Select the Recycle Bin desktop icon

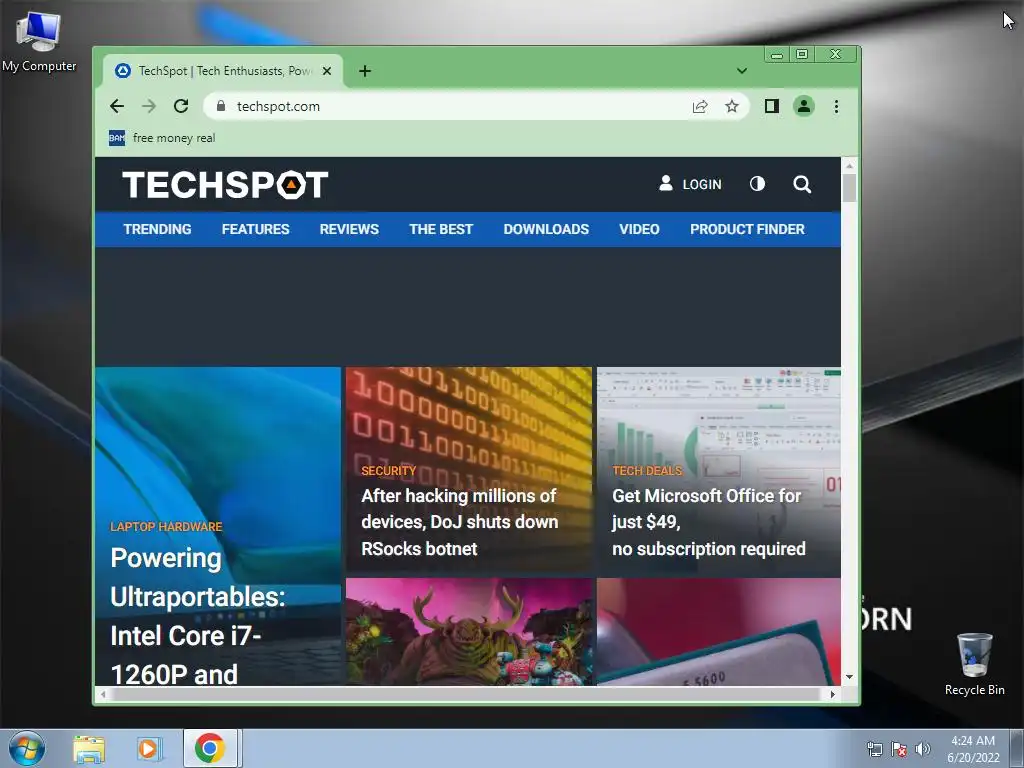coord(974,664)
